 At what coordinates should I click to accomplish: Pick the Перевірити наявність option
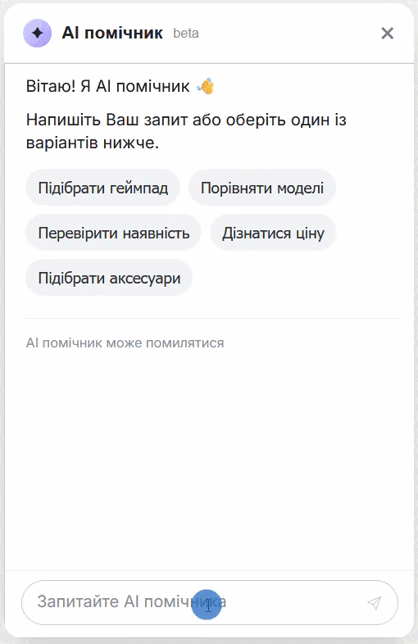click(113, 233)
